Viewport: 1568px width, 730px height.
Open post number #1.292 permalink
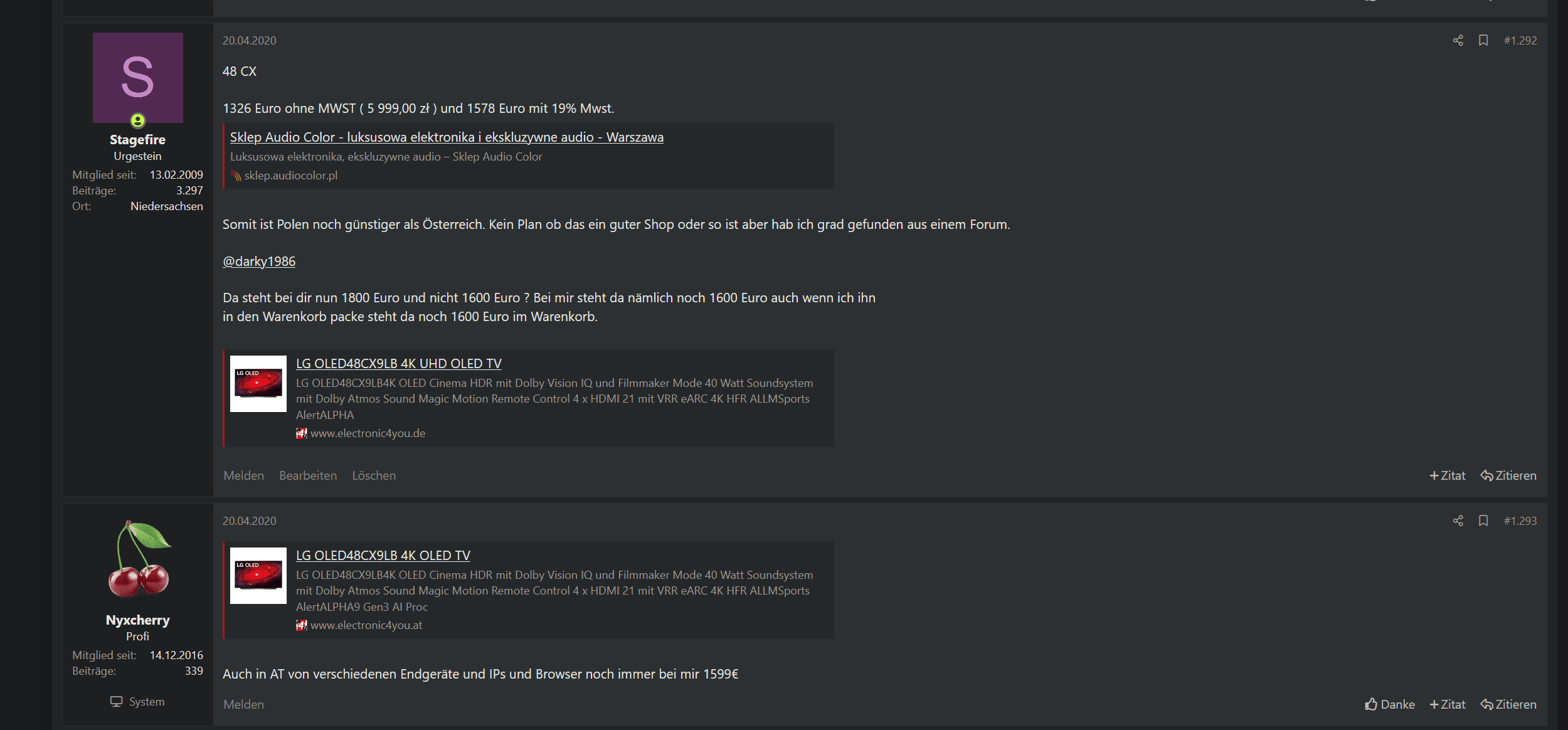tap(1520, 40)
